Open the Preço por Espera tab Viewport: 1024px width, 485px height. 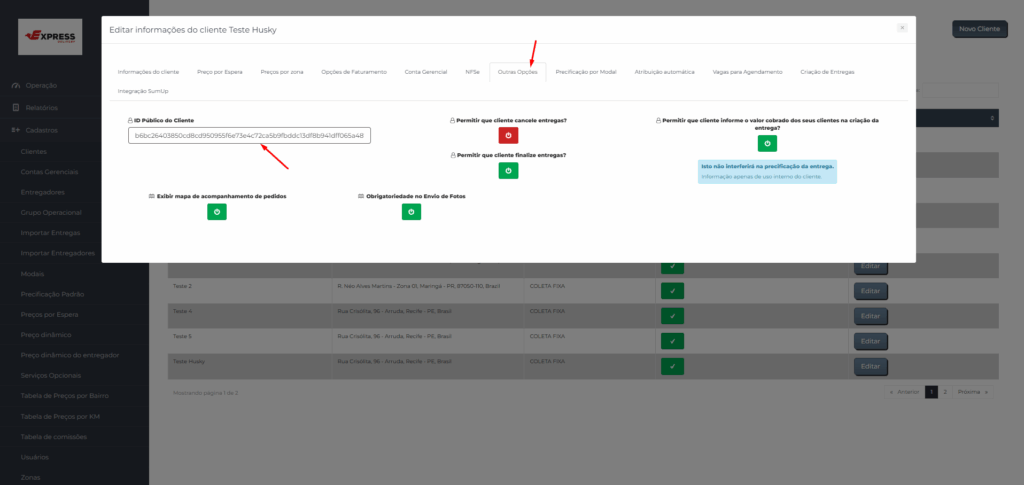tap(219, 72)
